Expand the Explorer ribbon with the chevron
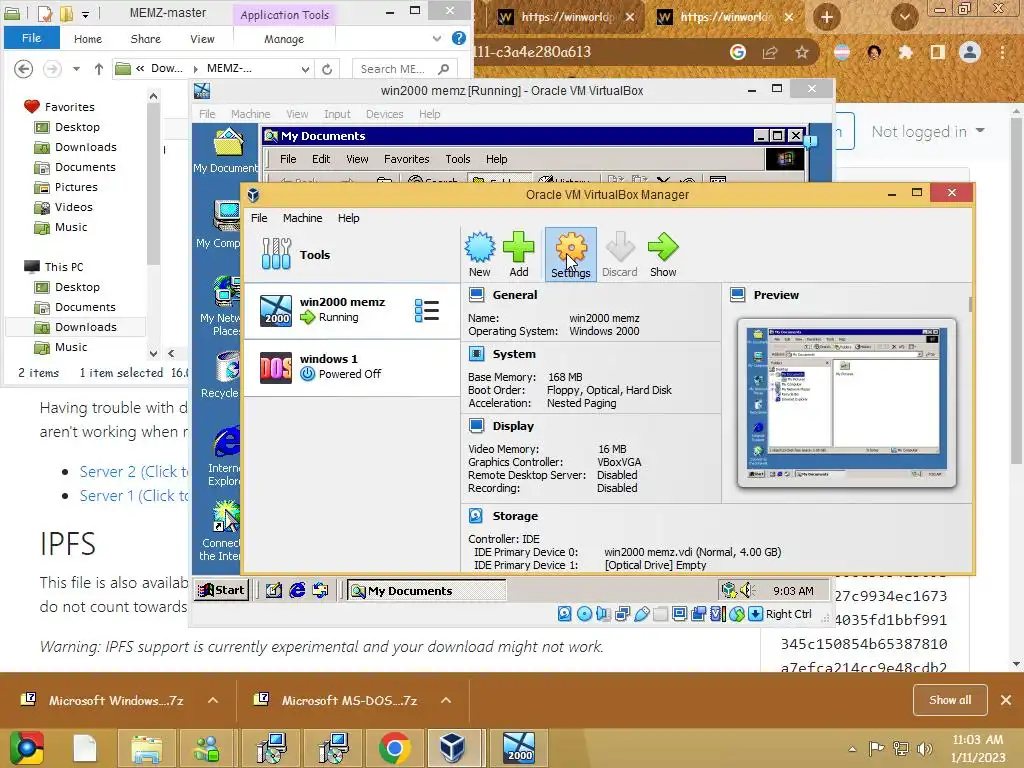1024x768 pixels. click(x=437, y=39)
